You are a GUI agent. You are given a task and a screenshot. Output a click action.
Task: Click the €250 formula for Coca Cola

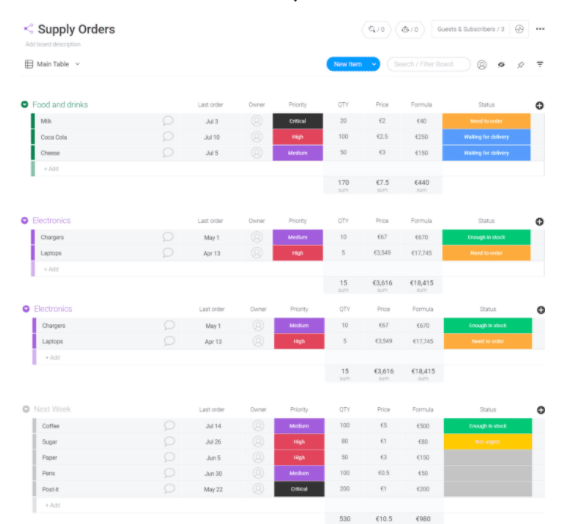(421, 137)
